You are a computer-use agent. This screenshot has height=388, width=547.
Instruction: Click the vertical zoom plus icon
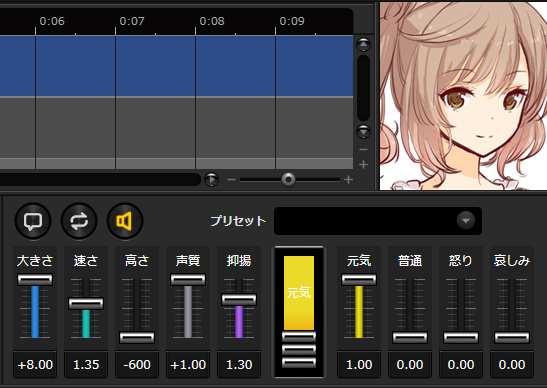coord(363,164)
